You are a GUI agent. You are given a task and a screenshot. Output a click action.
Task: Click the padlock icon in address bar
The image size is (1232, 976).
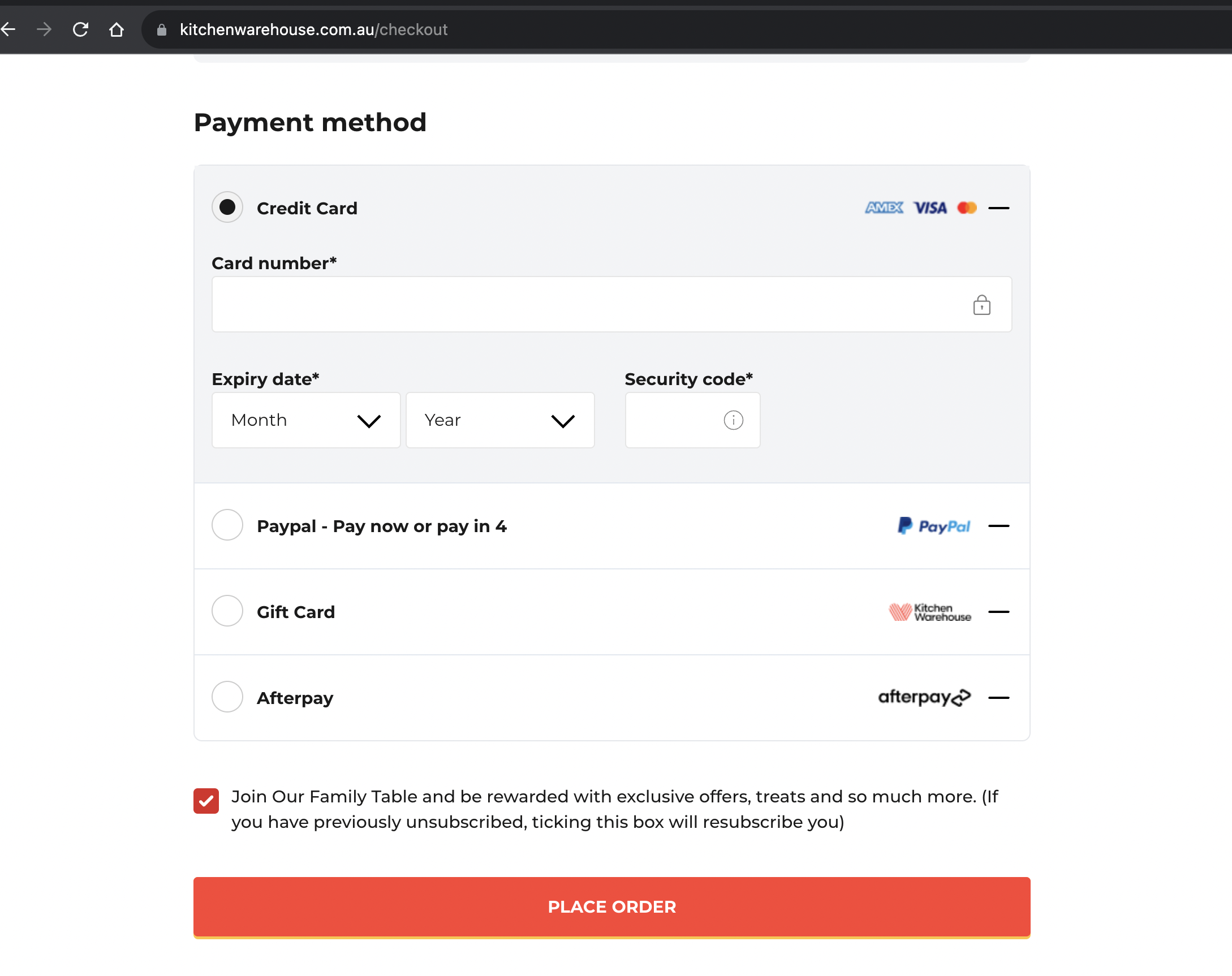(162, 30)
